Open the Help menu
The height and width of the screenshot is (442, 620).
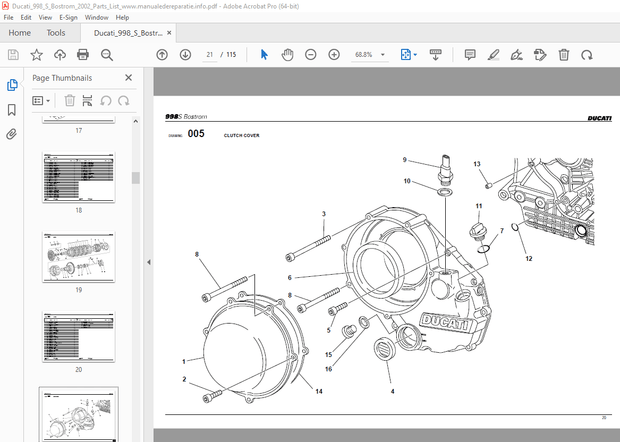(122, 17)
